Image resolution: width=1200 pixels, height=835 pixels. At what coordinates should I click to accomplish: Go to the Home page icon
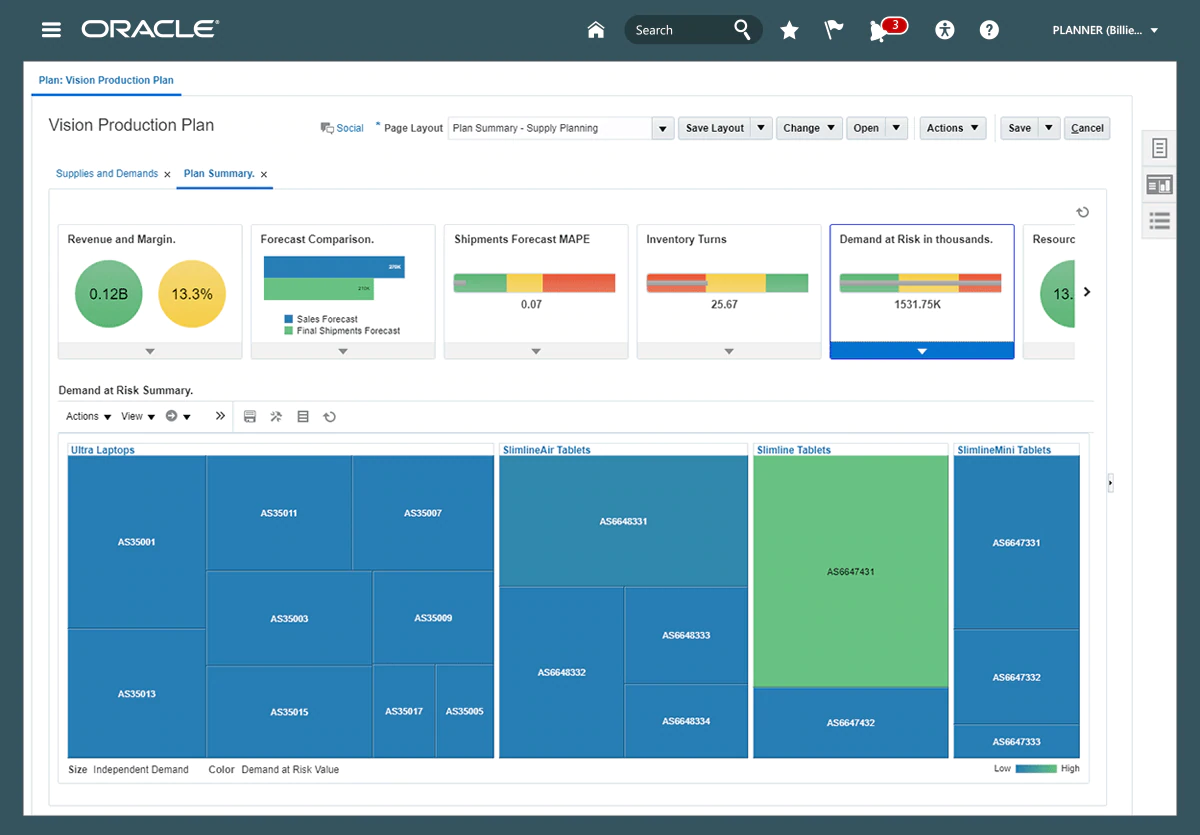point(596,30)
